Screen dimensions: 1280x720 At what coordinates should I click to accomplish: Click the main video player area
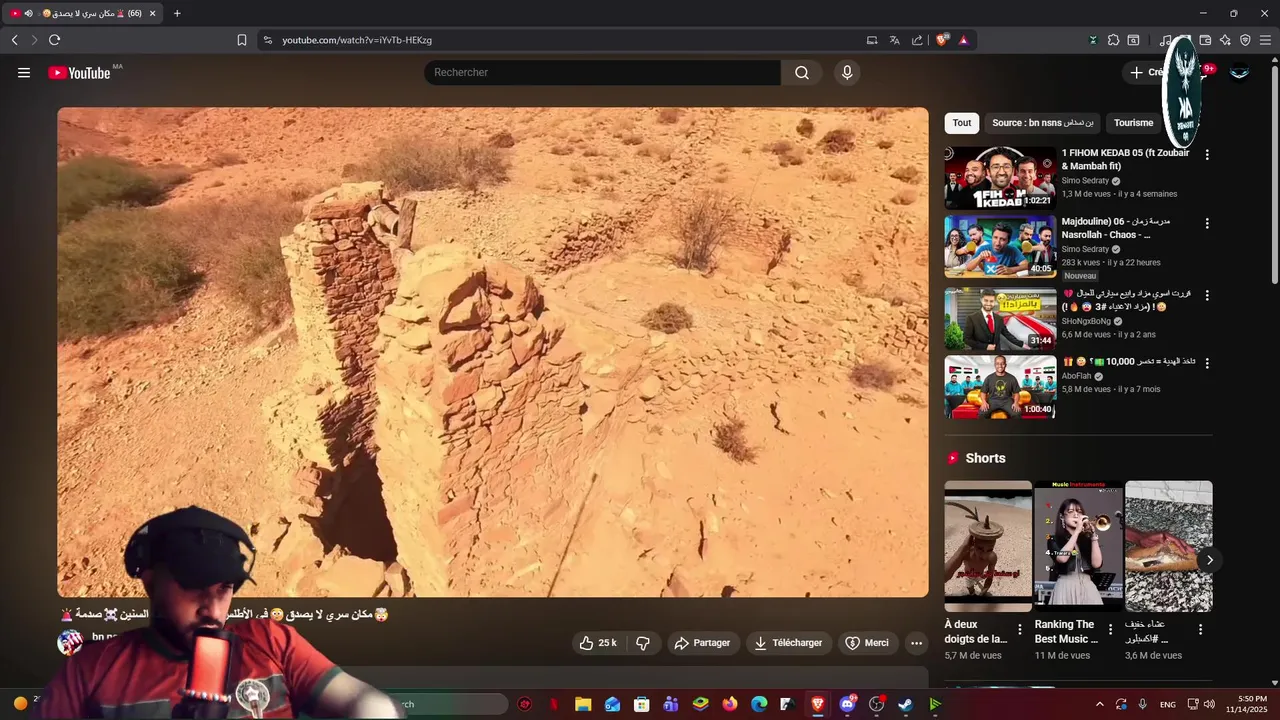[493, 352]
